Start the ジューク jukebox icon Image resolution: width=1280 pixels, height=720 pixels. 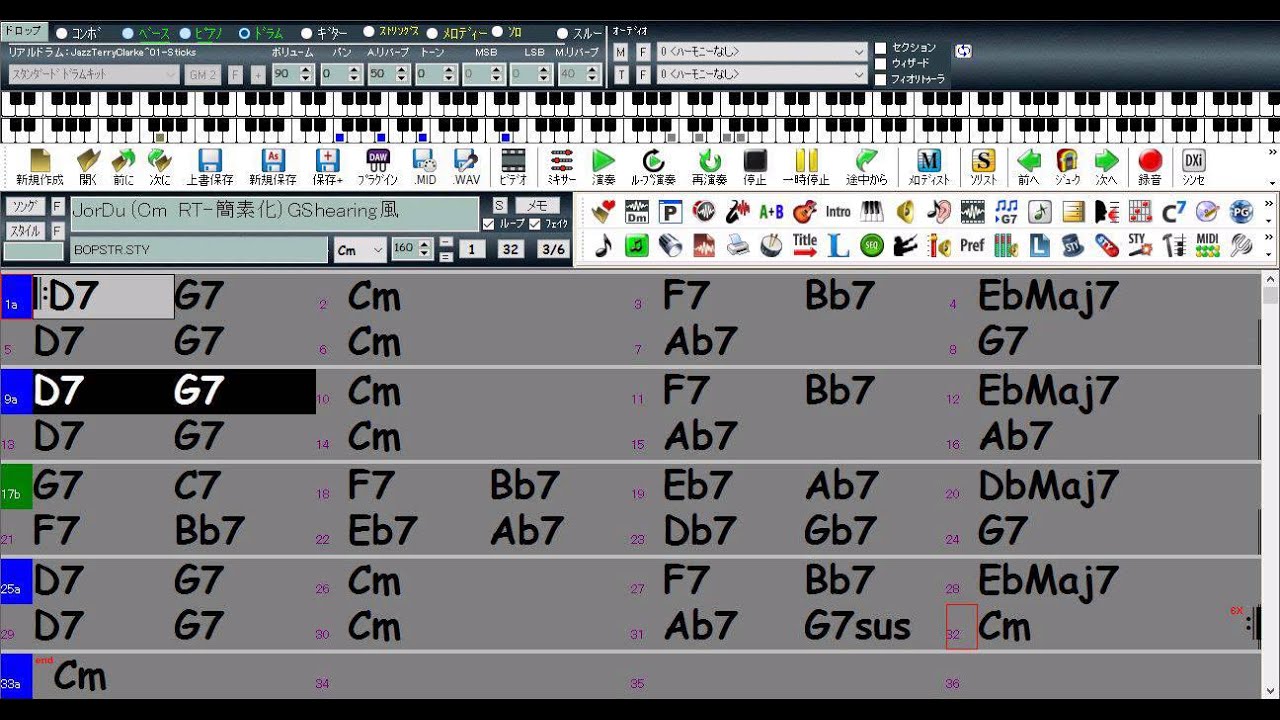coord(1068,167)
